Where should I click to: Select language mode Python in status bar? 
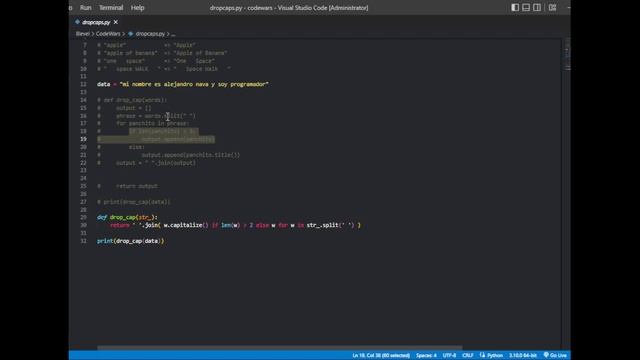[495, 356]
